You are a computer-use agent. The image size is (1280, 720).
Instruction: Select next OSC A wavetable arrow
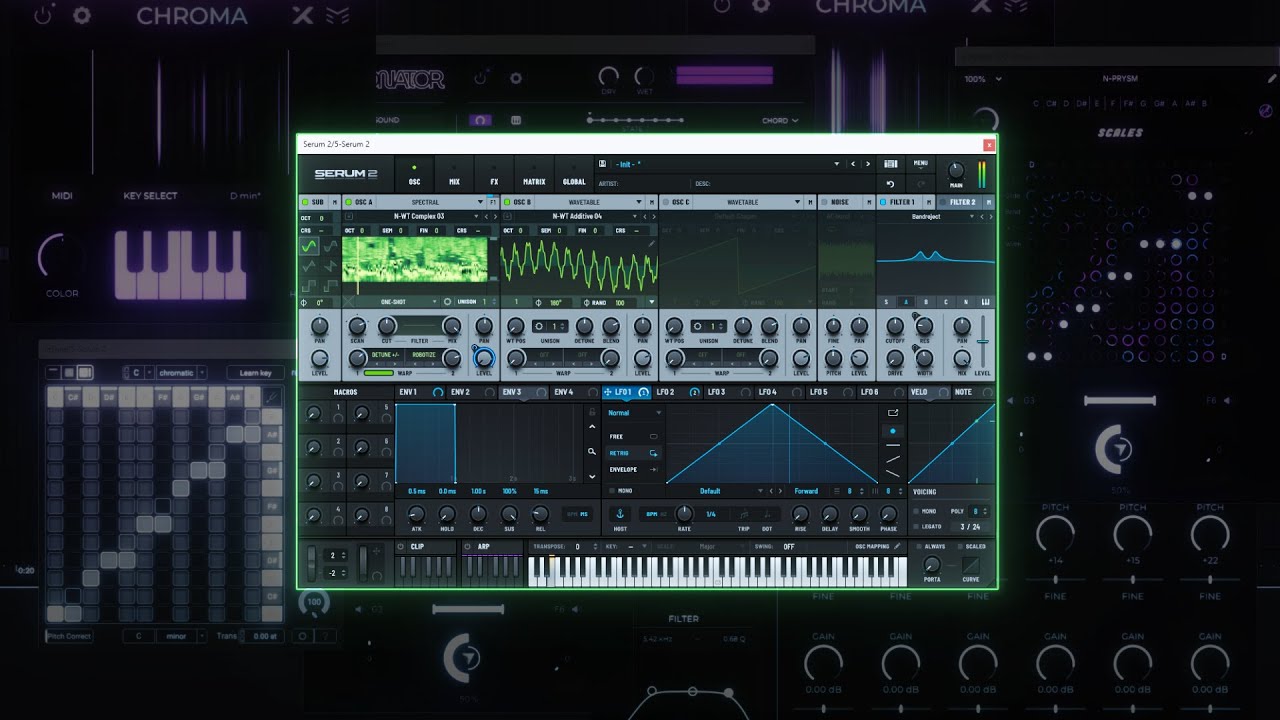click(495, 217)
